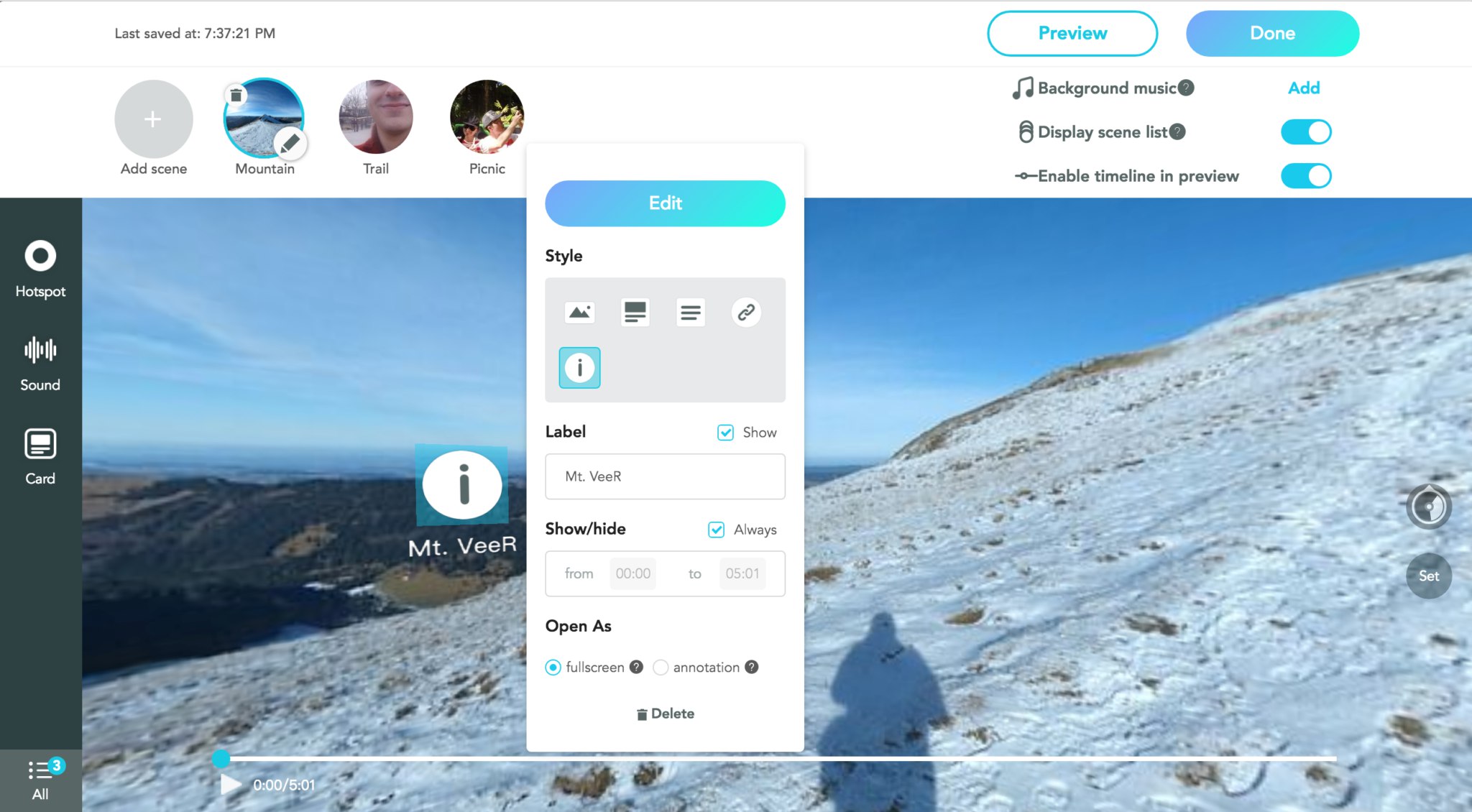Choose the link style icon
The height and width of the screenshot is (812, 1472).
point(746,313)
